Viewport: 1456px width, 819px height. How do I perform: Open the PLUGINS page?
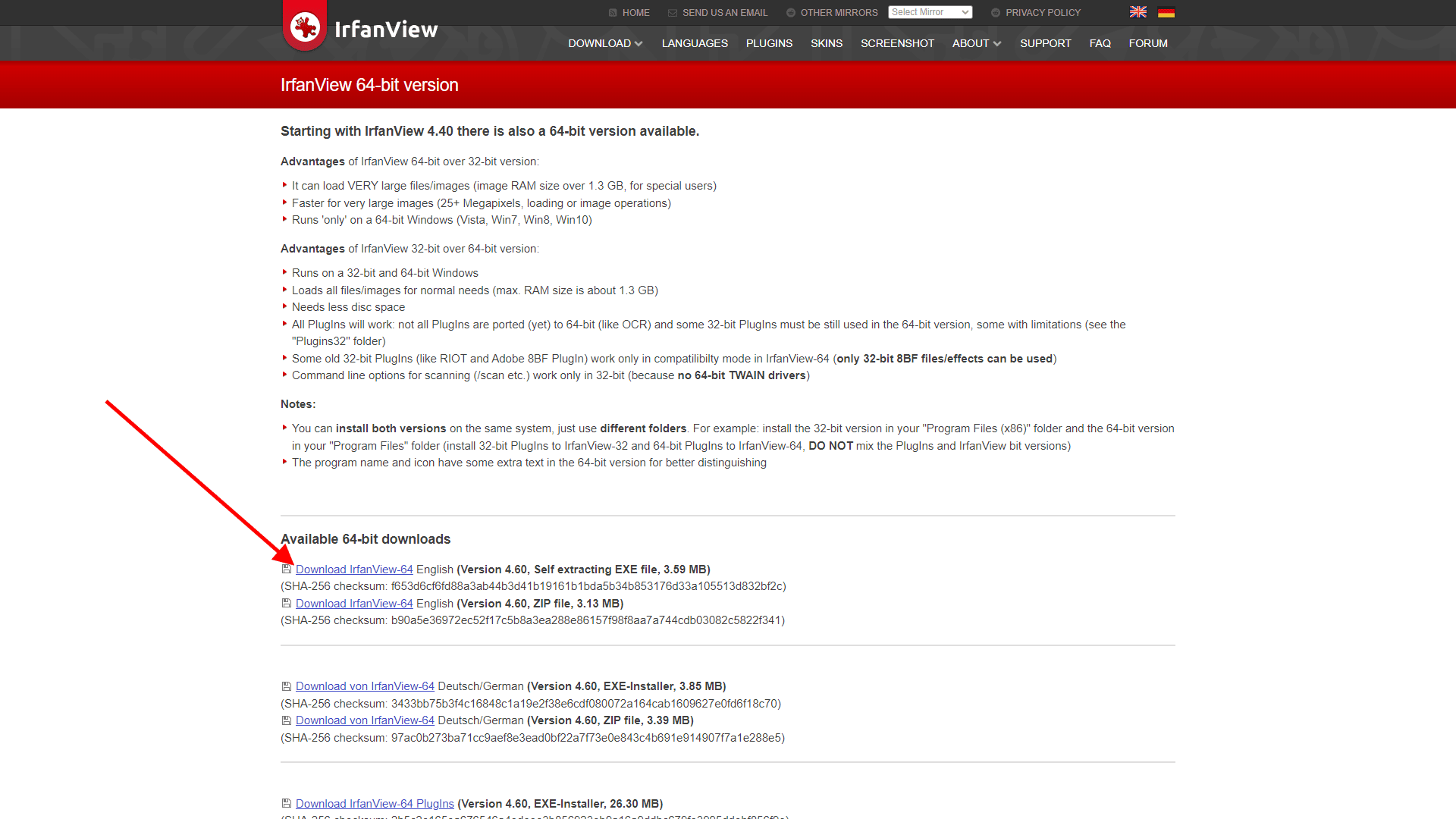[769, 43]
